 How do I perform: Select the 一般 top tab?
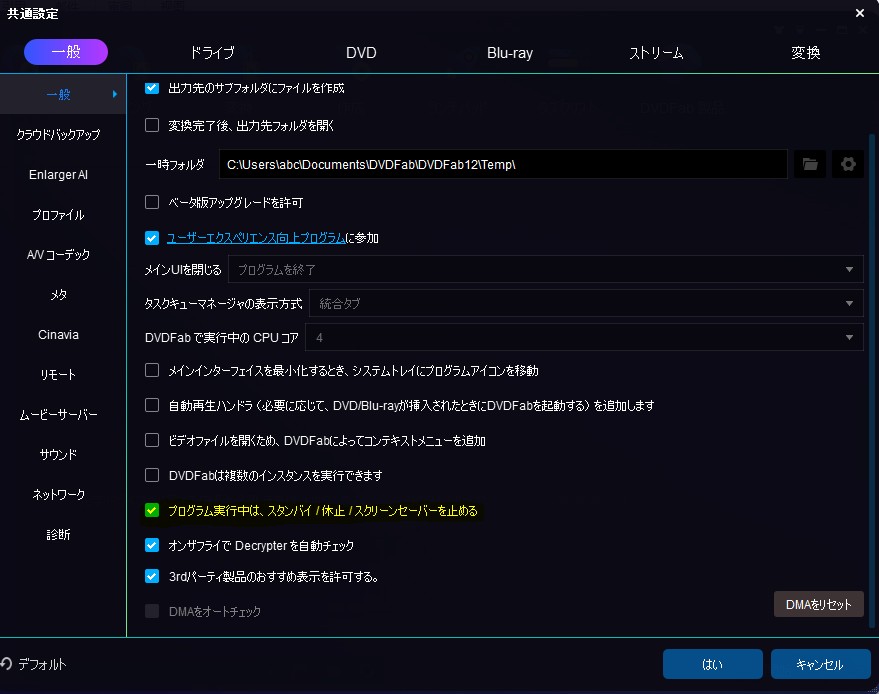click(66, 52)
